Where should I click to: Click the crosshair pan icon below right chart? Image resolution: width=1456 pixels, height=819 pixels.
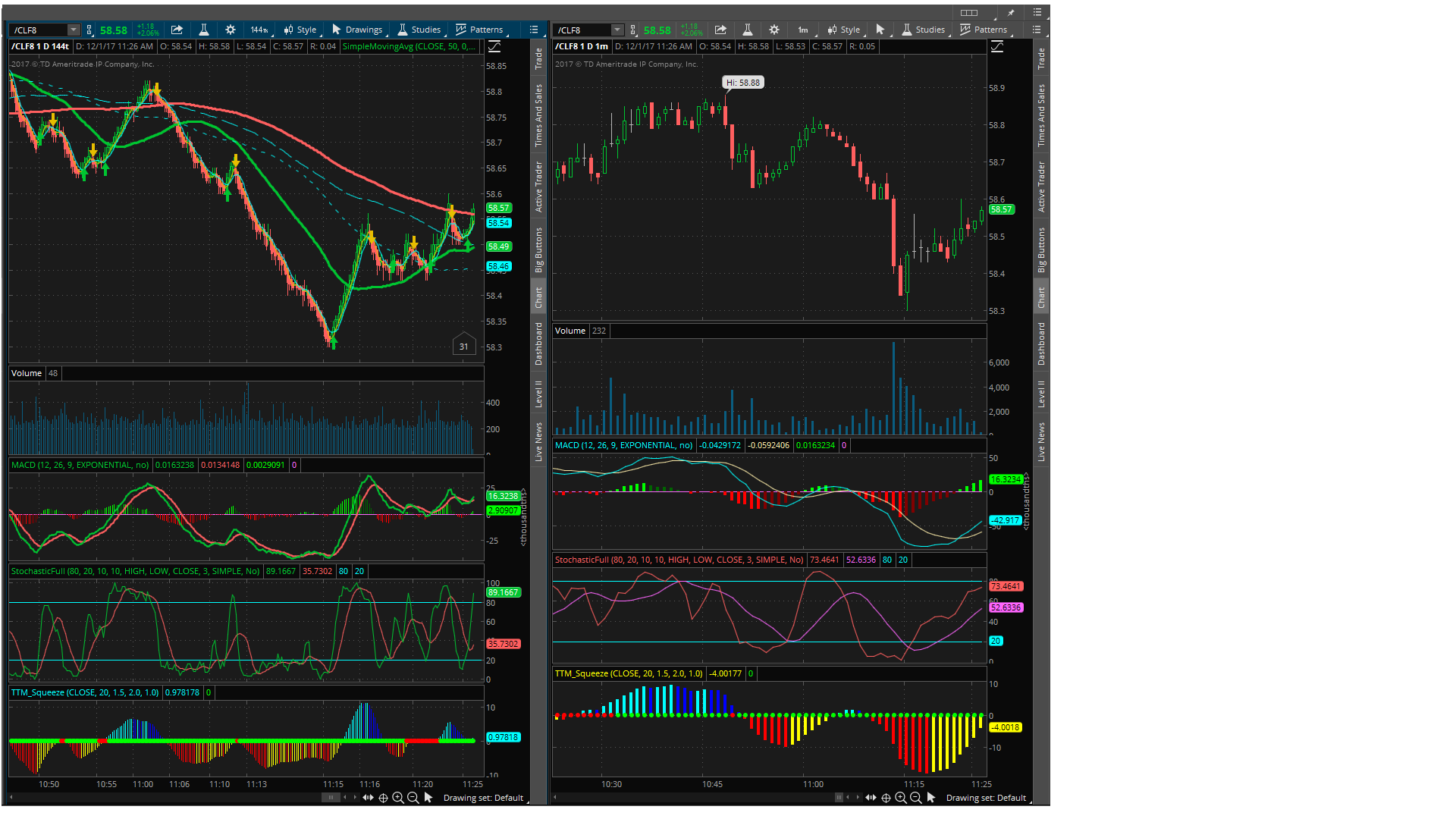(x=886, y=798)
